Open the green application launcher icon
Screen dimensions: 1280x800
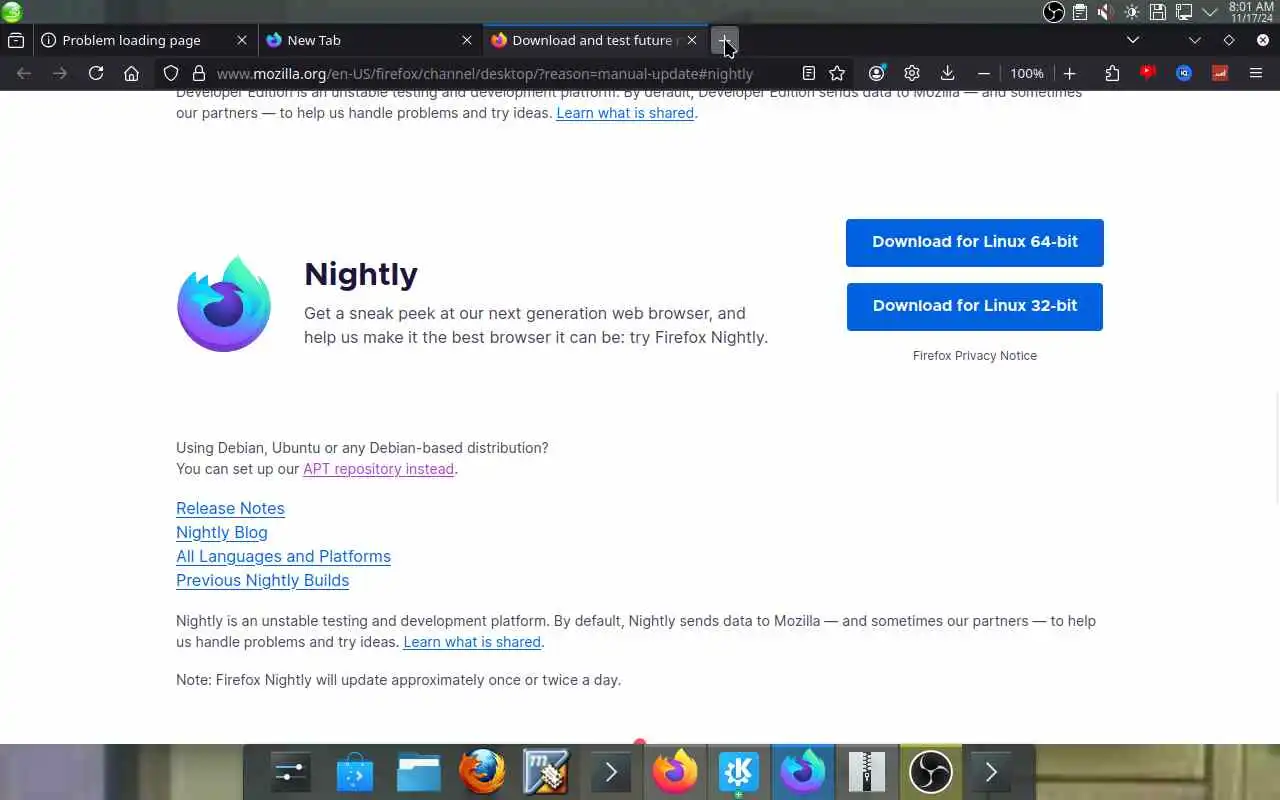click(x=12, y=12)
